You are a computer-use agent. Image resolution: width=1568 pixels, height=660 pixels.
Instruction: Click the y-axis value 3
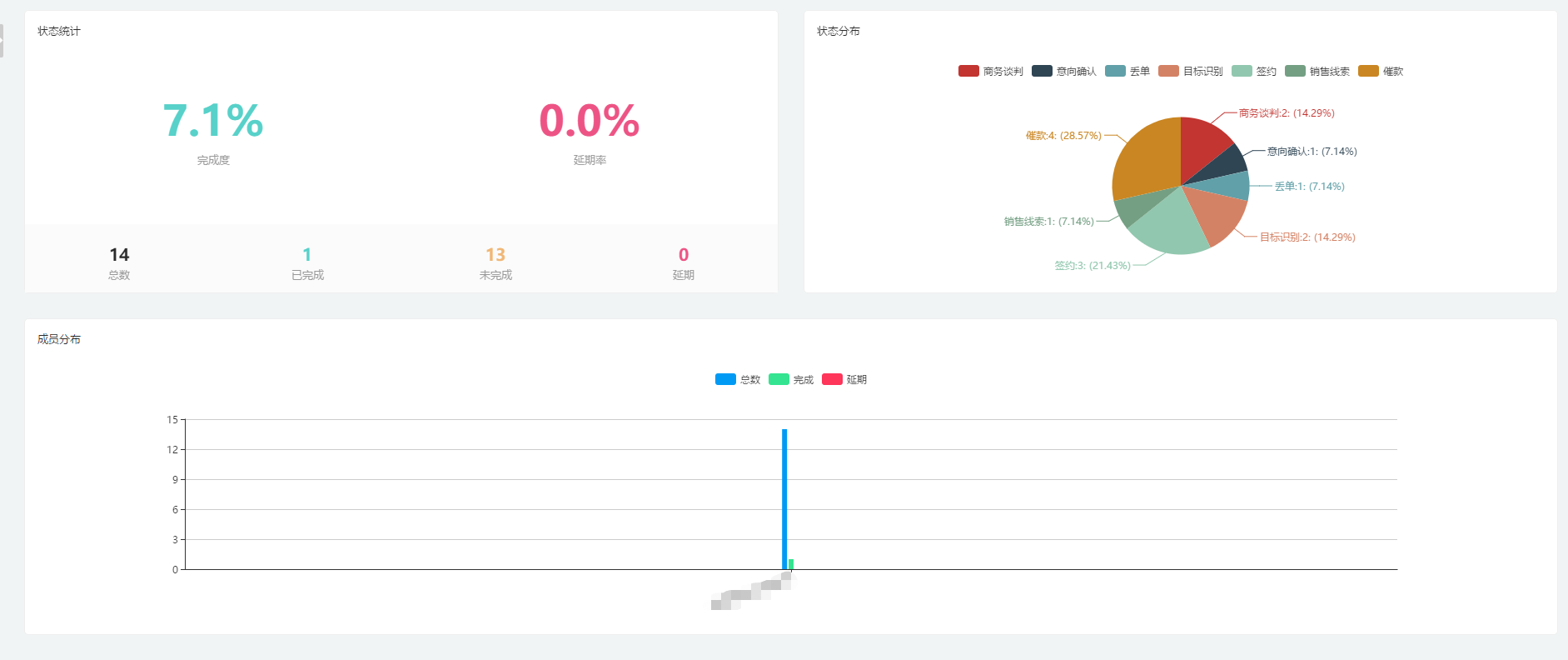click(175, 539)
